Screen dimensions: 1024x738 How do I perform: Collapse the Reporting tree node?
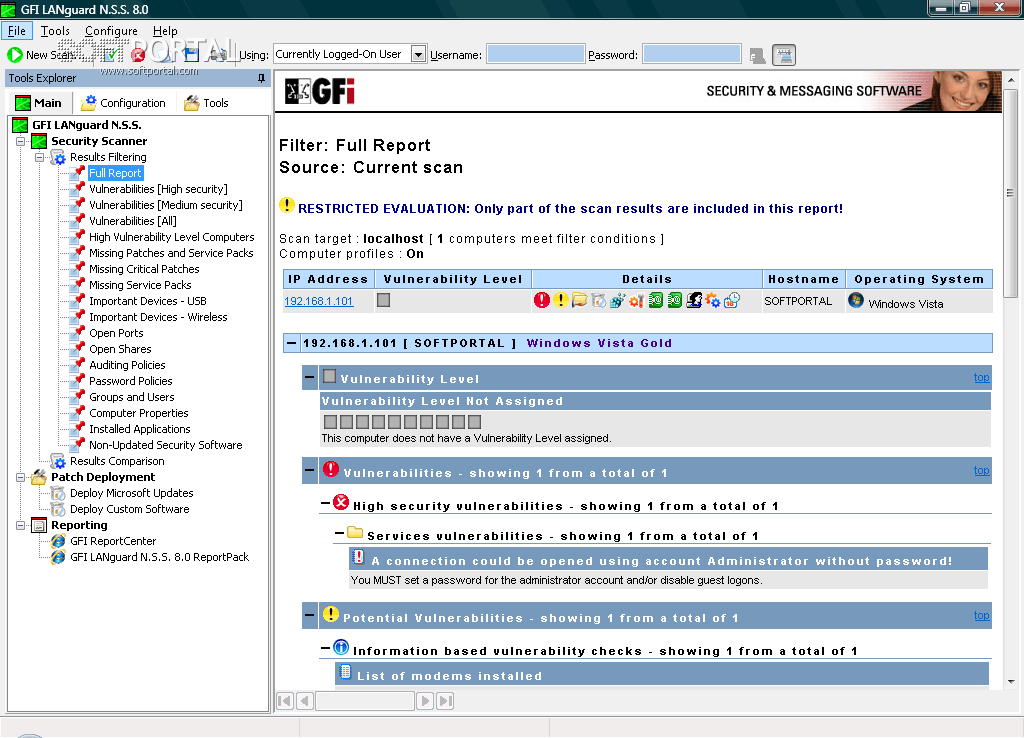coord(20,525)
